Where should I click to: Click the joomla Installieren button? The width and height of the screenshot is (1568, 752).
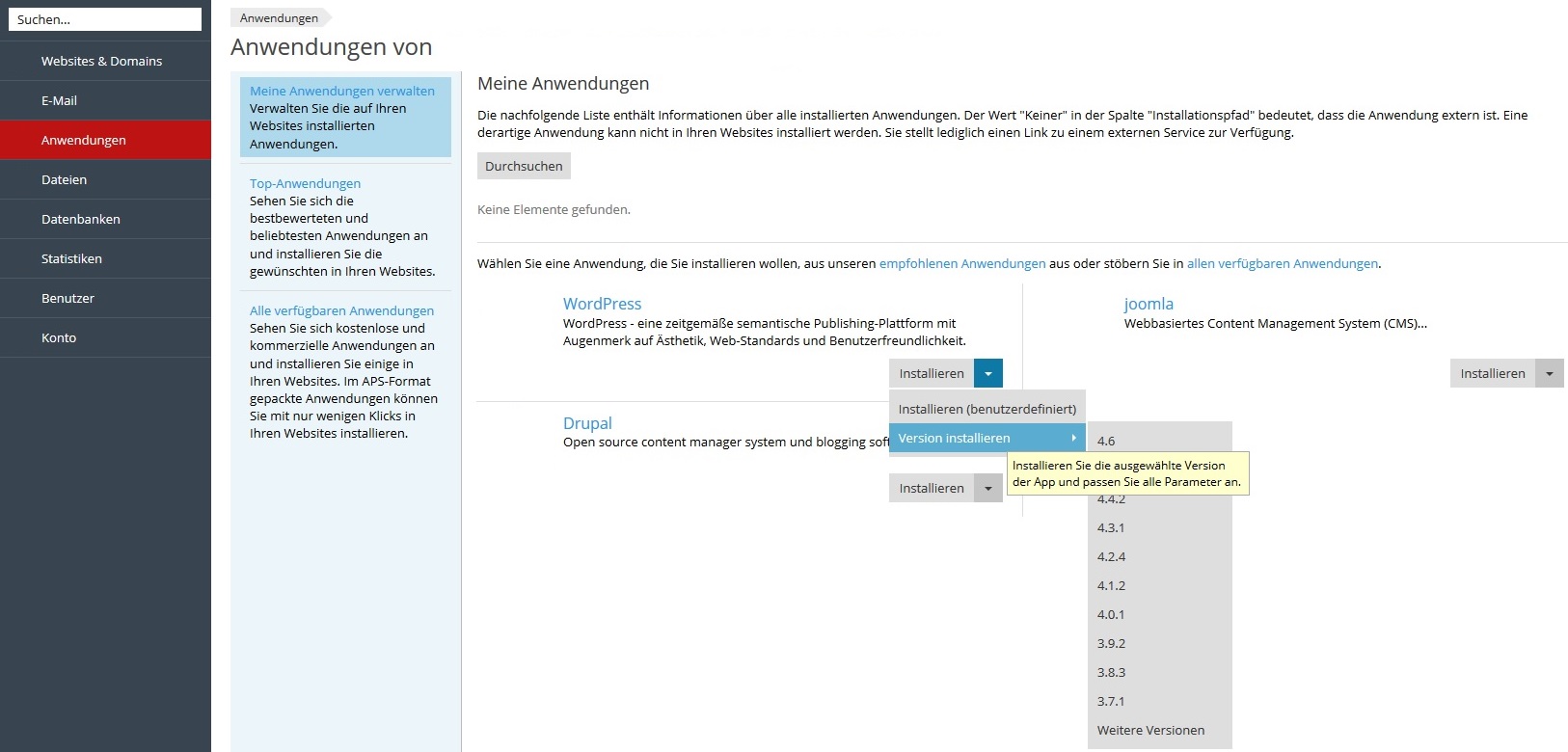[x=1493, y=373]
